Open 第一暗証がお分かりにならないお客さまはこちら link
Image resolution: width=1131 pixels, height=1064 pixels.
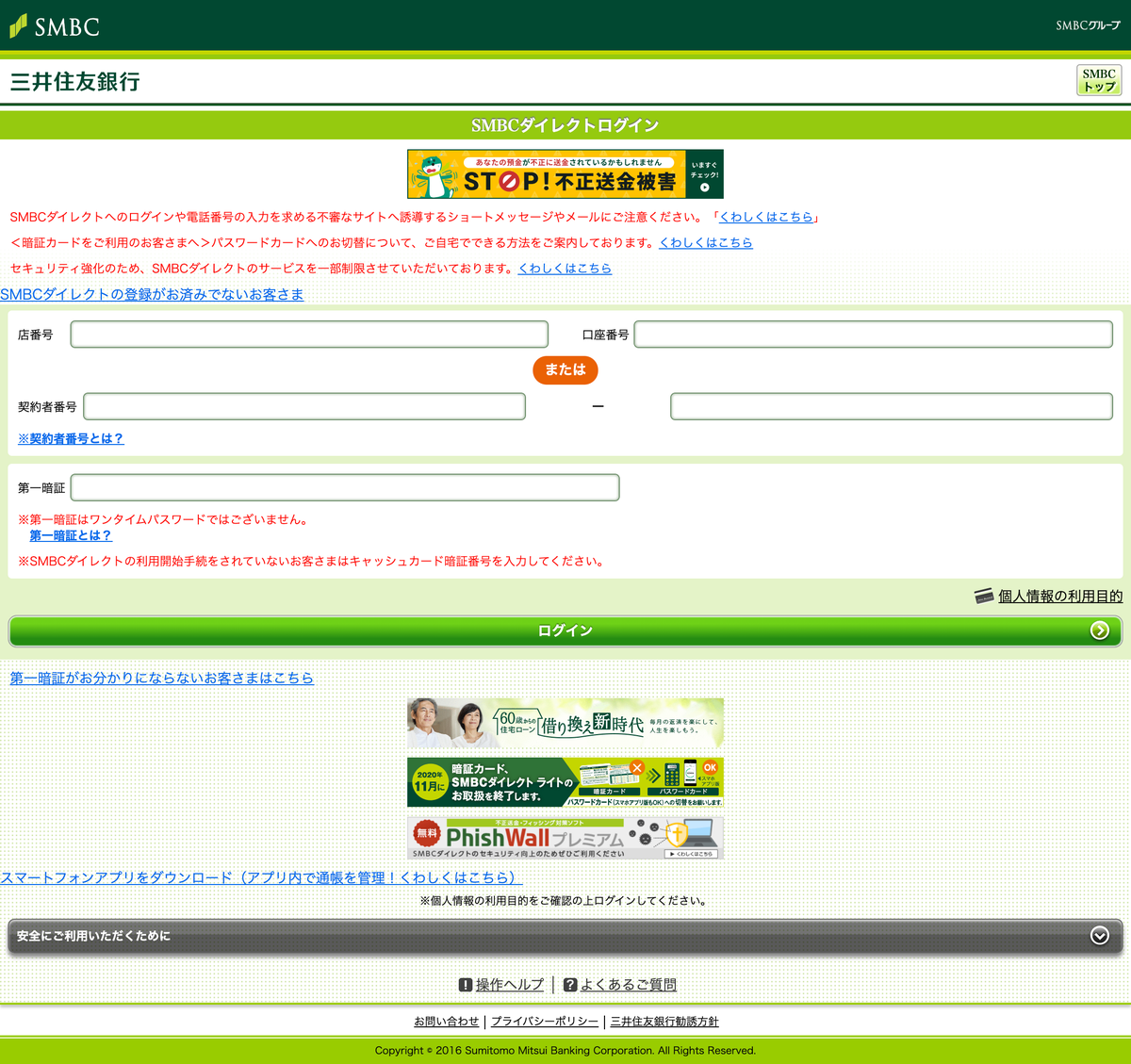click(x=161, y=678)
